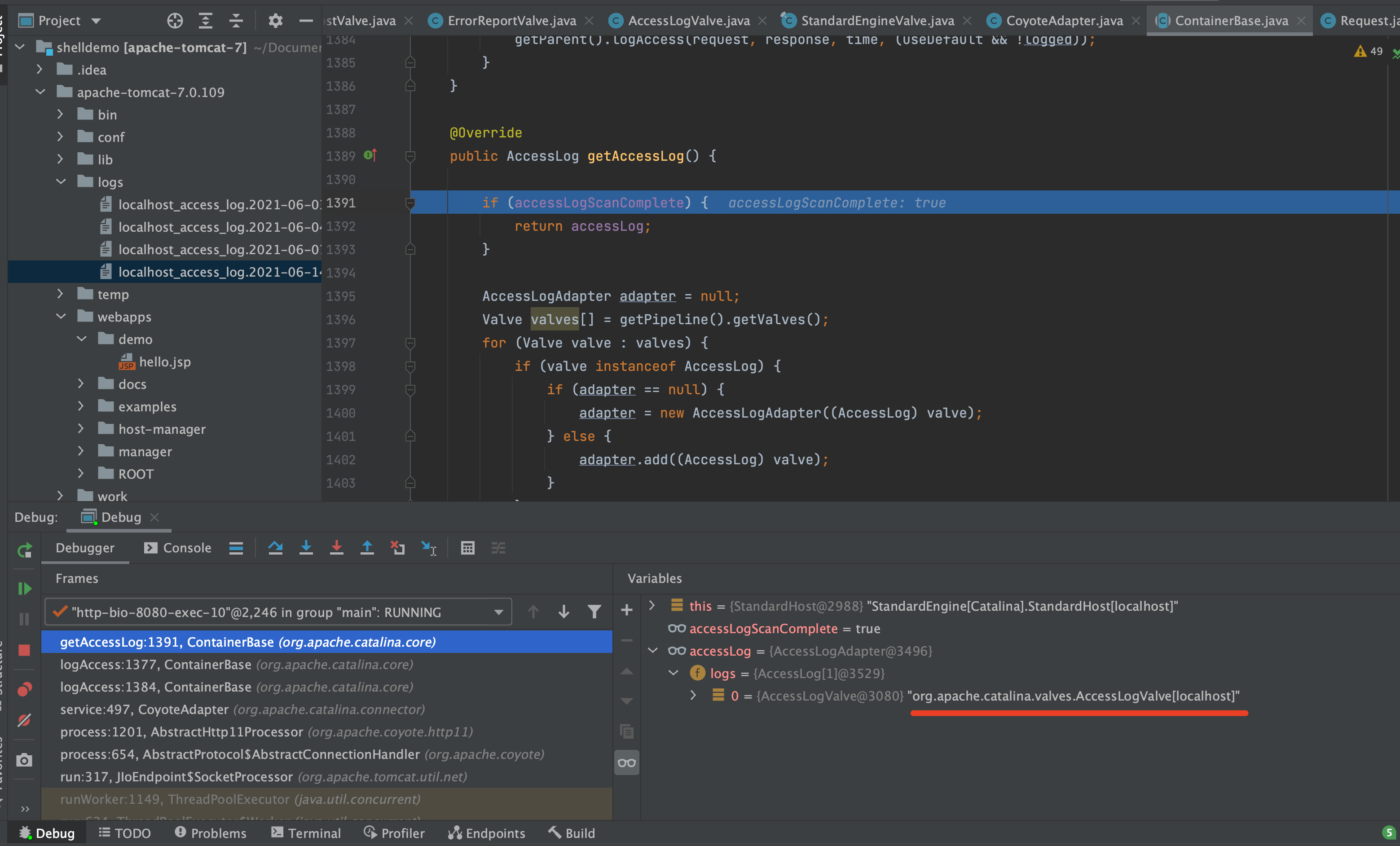The width and height of the screenshot is (1400, 846).
Task: Toggle Mute Breakpoints icon
Action: (x=24, y=720)
